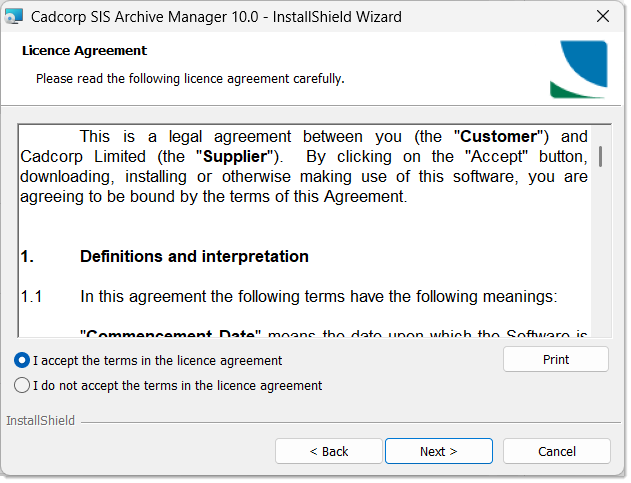The image size is (631, 483).
Task: Click the Cadcorp logo in header
Action: point(578,69)
